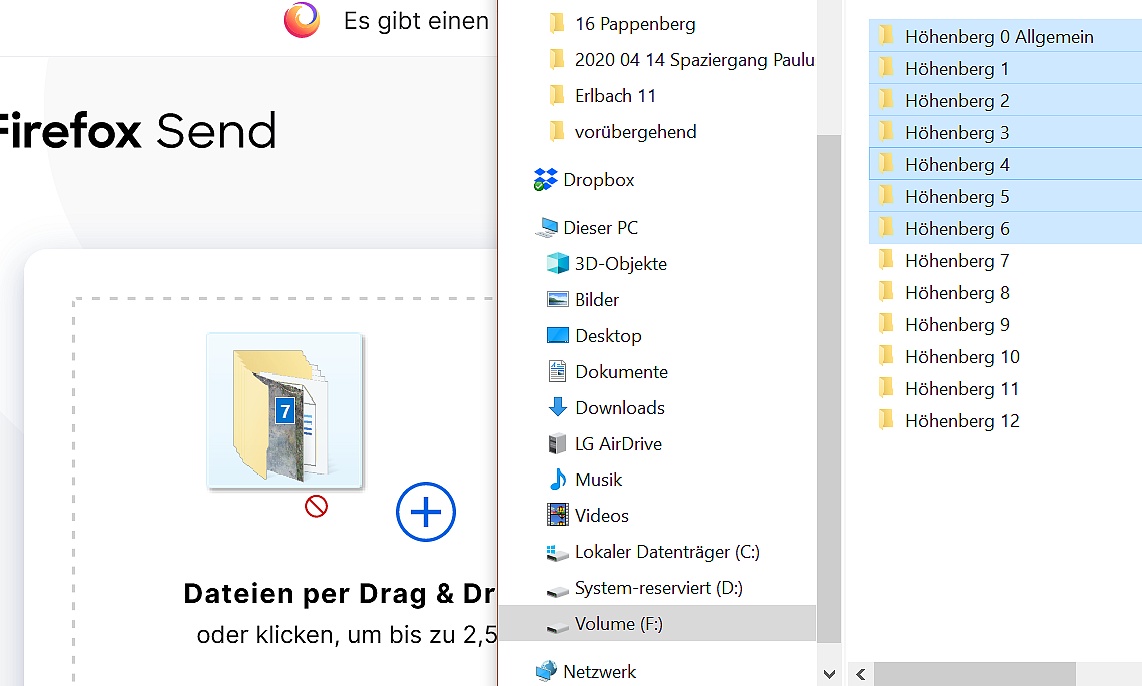Image resolution: width=1142 pixels, height=686 pixels.
Task: Click the Downloads arrow icon
Action: pos(558,407)
